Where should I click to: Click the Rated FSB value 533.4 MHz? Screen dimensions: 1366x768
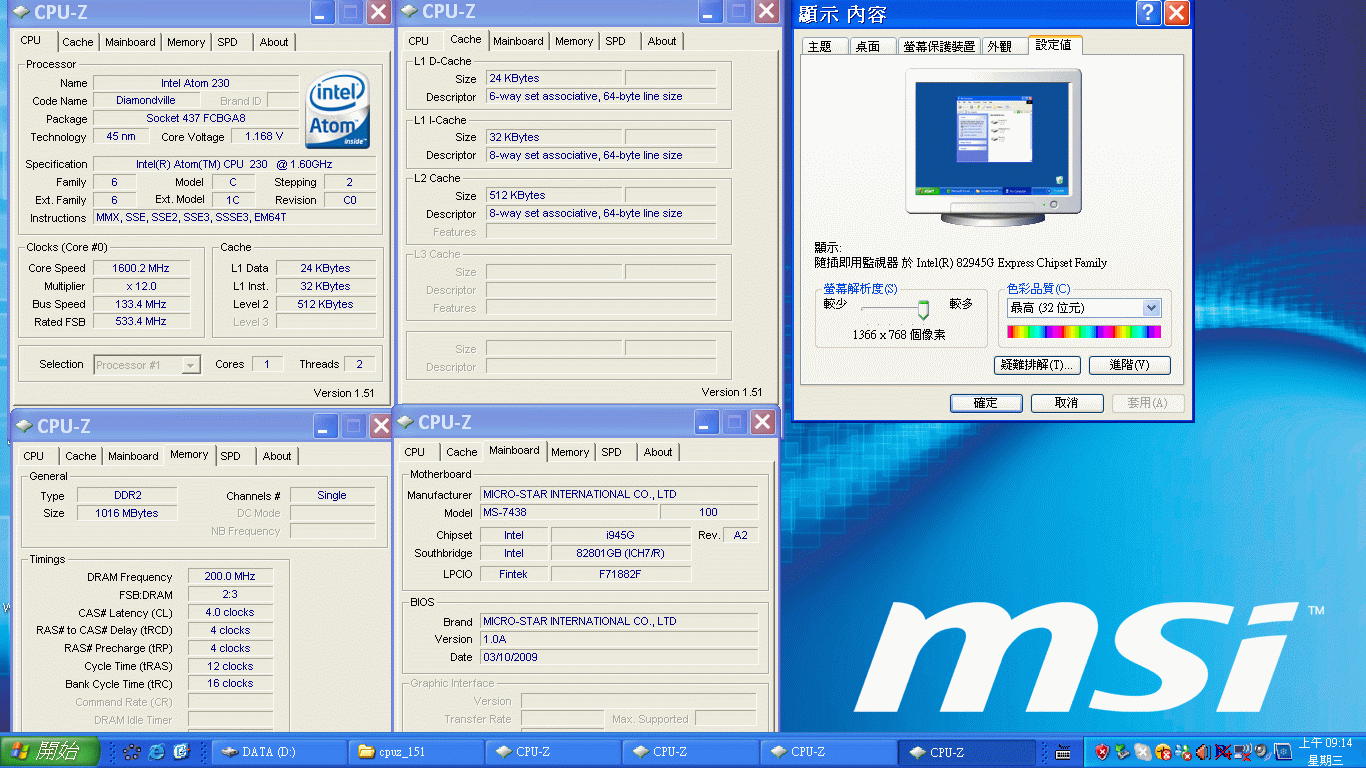pyautogui.click(x=141, y=321)
